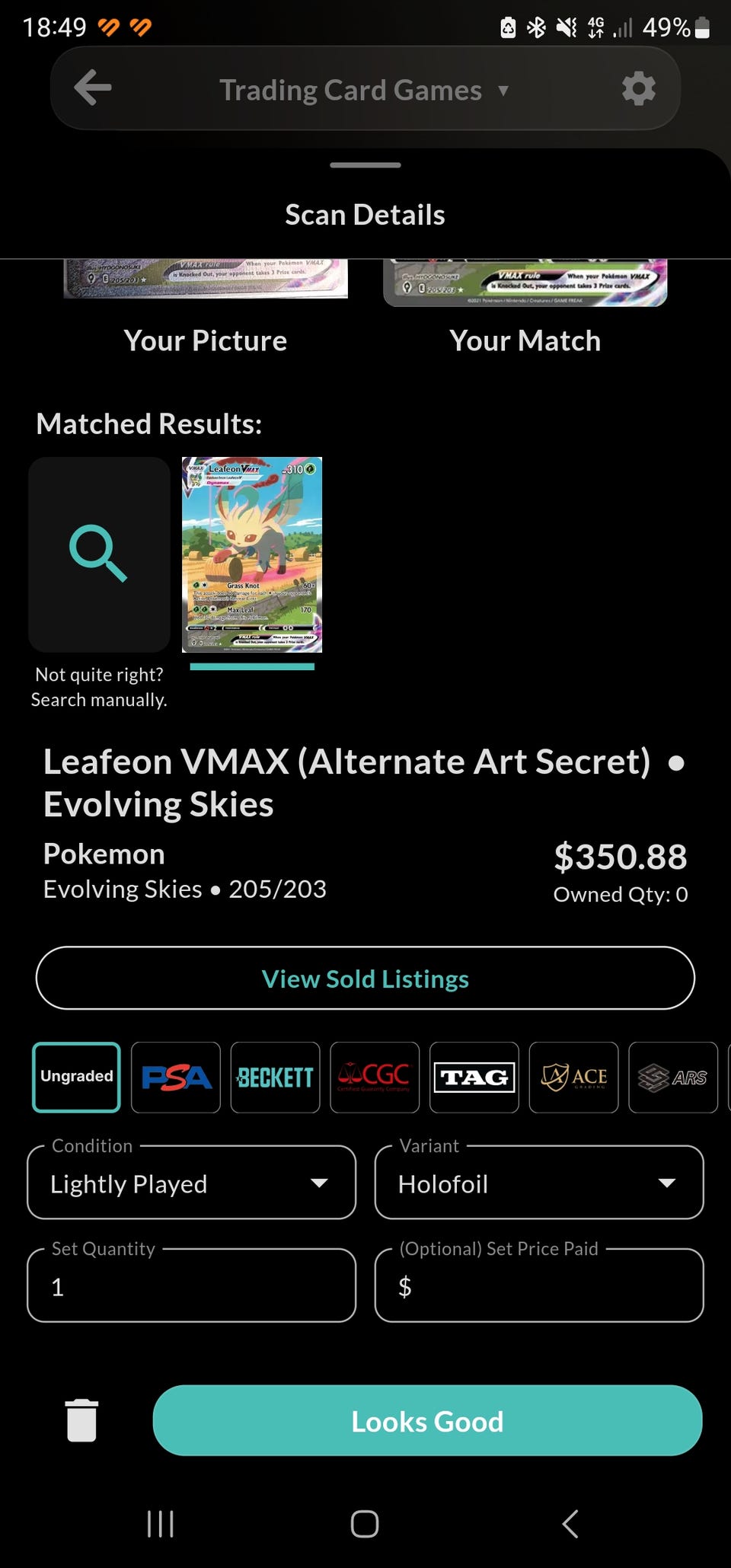Choose TAG grading option
Image resolution: width=731 pixels, height=1568 pixels.
(x=474, y=1077)
